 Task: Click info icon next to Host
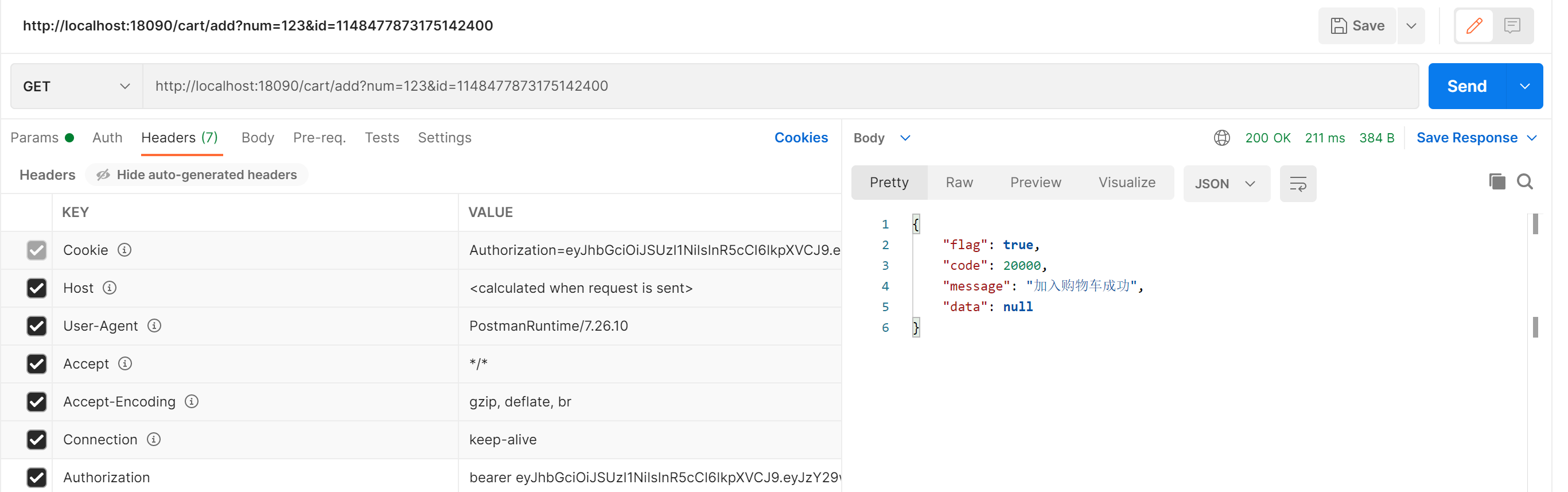pos(110,288)
